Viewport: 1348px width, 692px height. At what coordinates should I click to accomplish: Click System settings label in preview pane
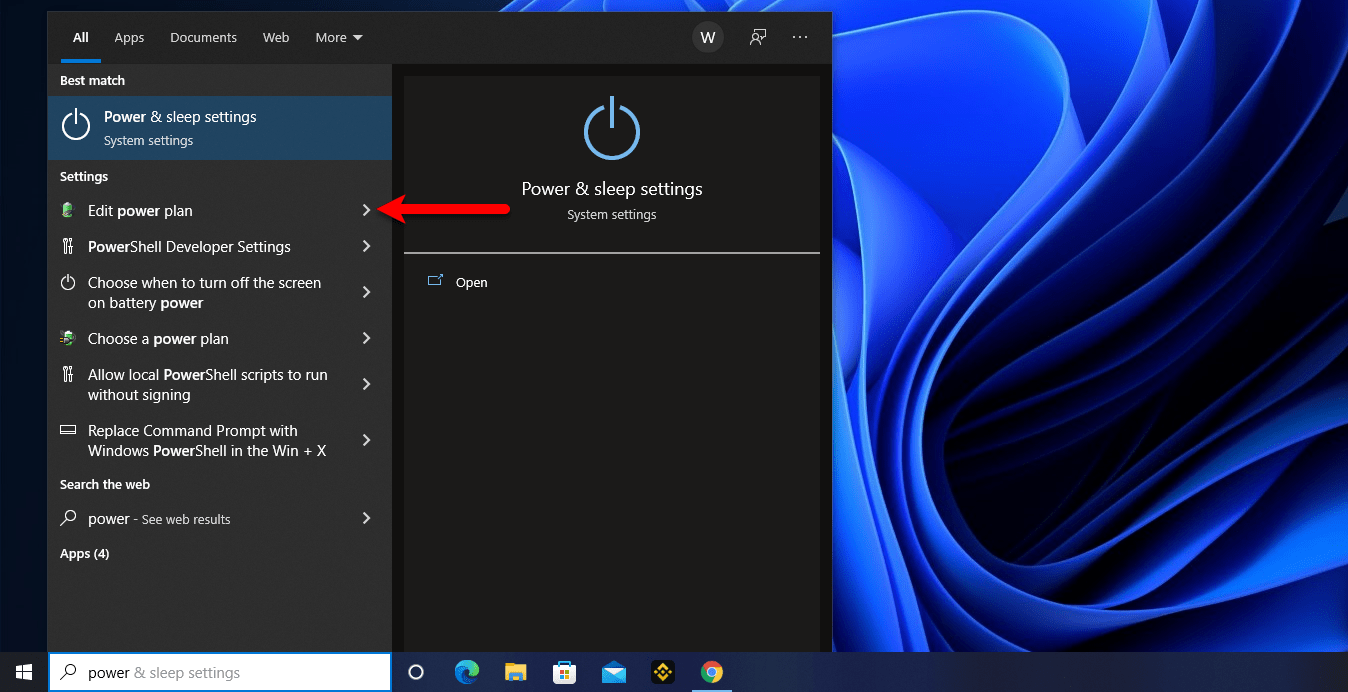(x=612, y=215)
